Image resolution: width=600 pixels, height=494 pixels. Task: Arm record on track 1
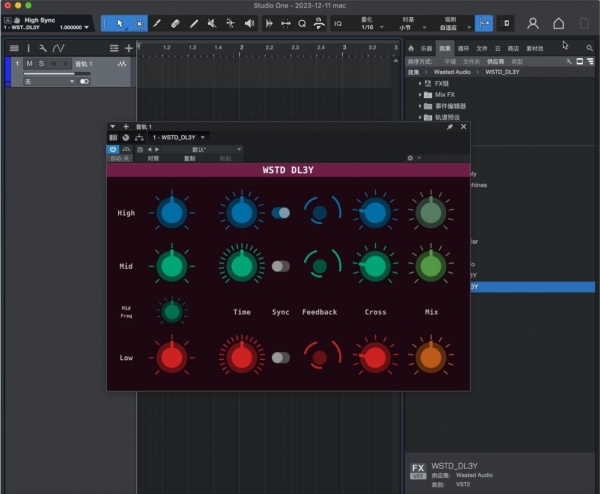54,64
